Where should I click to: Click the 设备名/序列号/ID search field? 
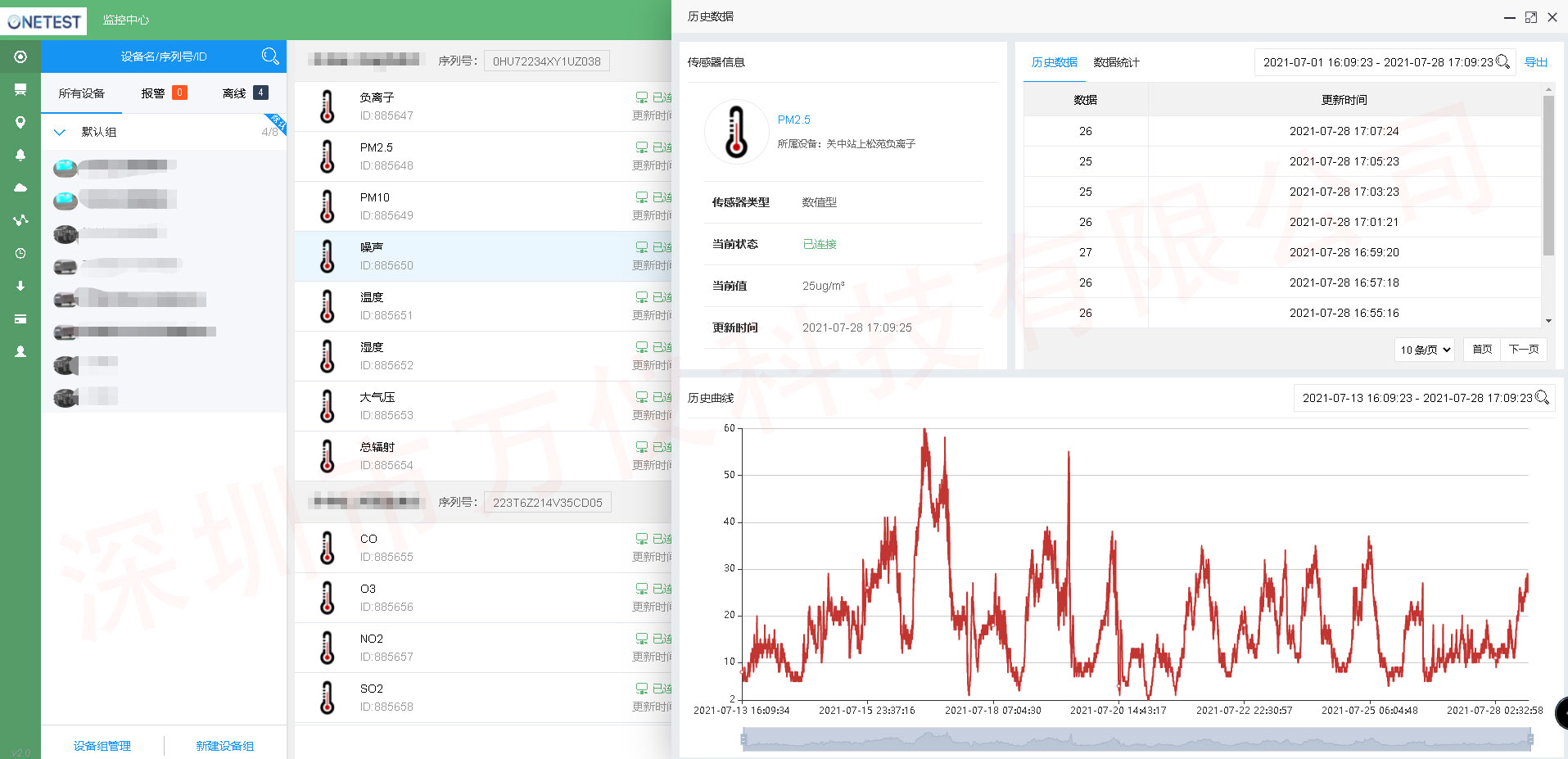click(164, 56)
